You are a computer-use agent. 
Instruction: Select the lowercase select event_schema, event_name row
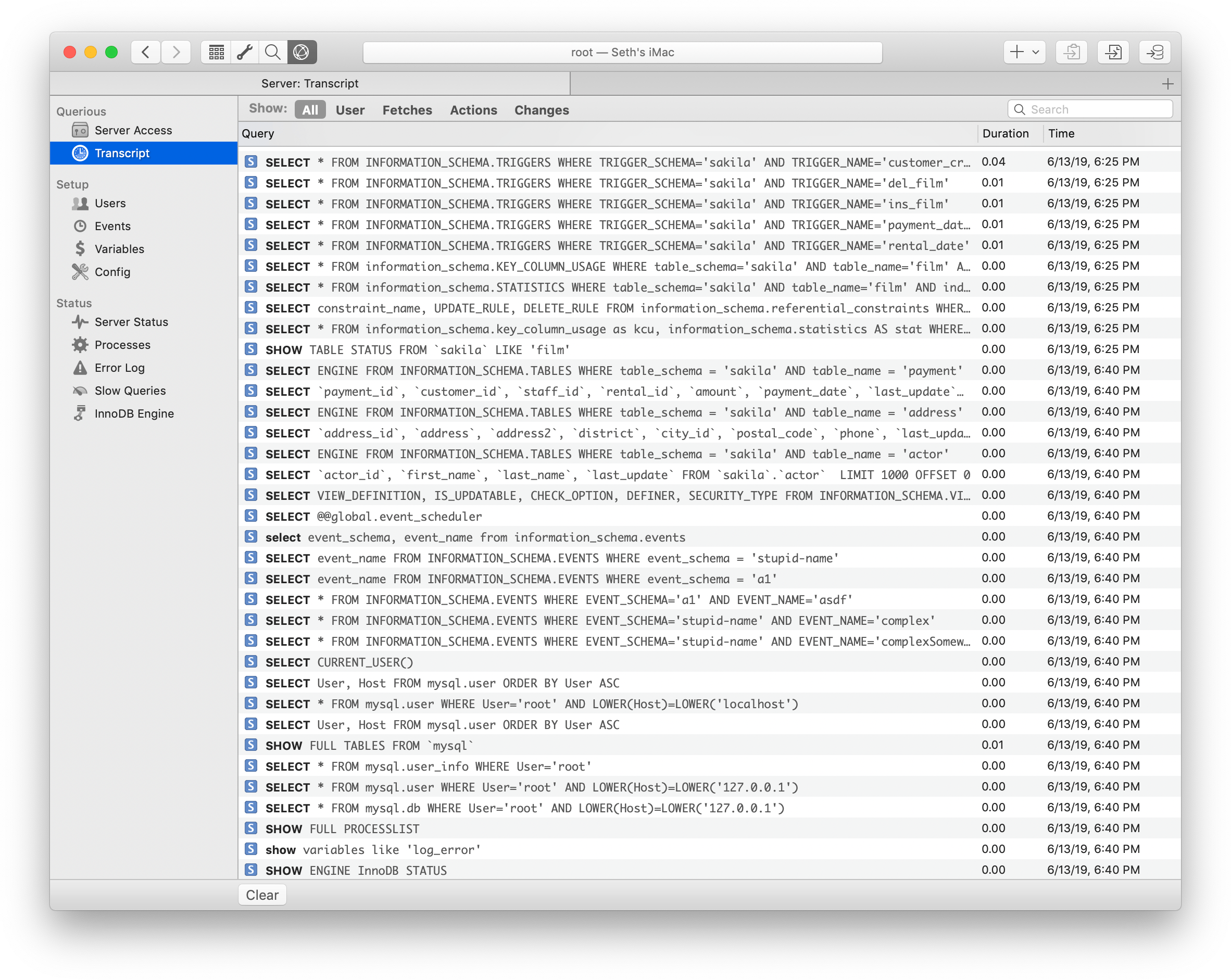(x=709, y=537)
